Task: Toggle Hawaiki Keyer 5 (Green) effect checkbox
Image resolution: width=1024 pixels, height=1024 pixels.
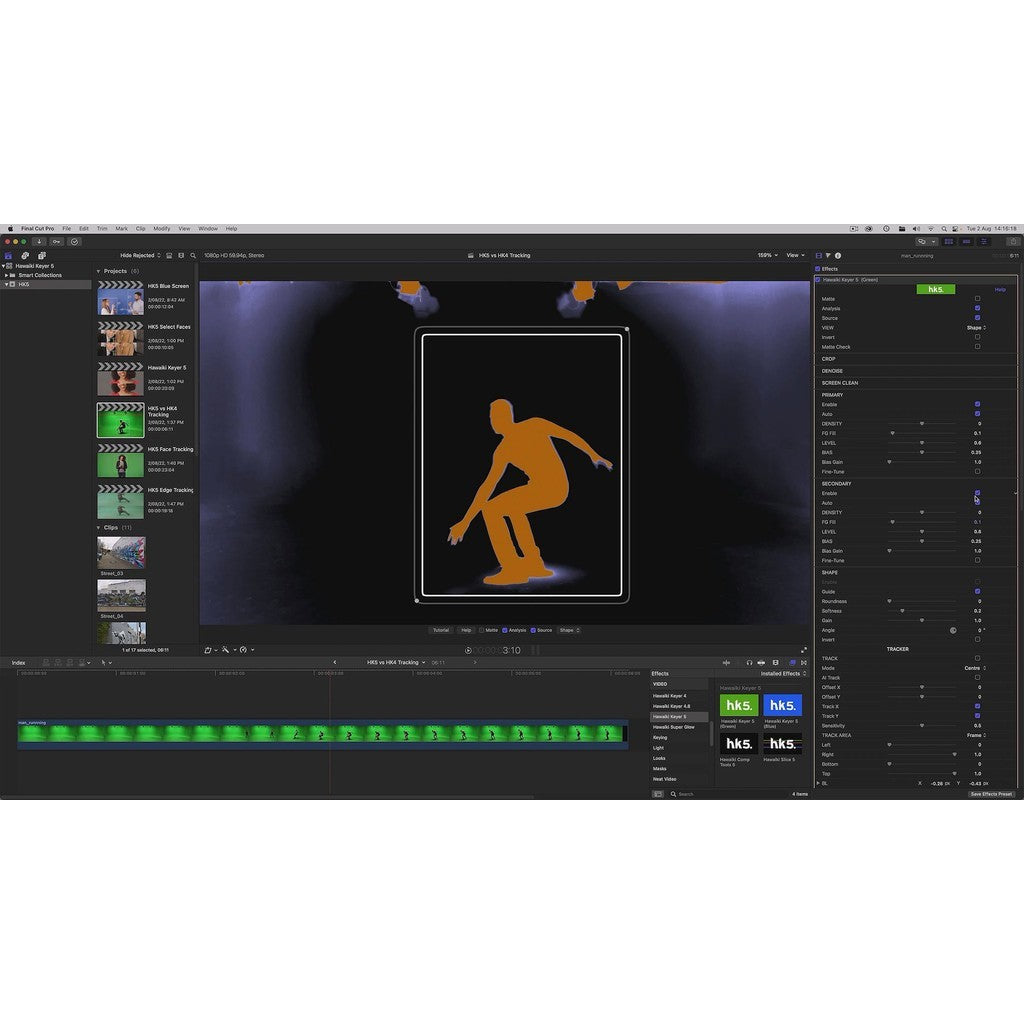Action: pyautogui.click(x=818, y=280)
